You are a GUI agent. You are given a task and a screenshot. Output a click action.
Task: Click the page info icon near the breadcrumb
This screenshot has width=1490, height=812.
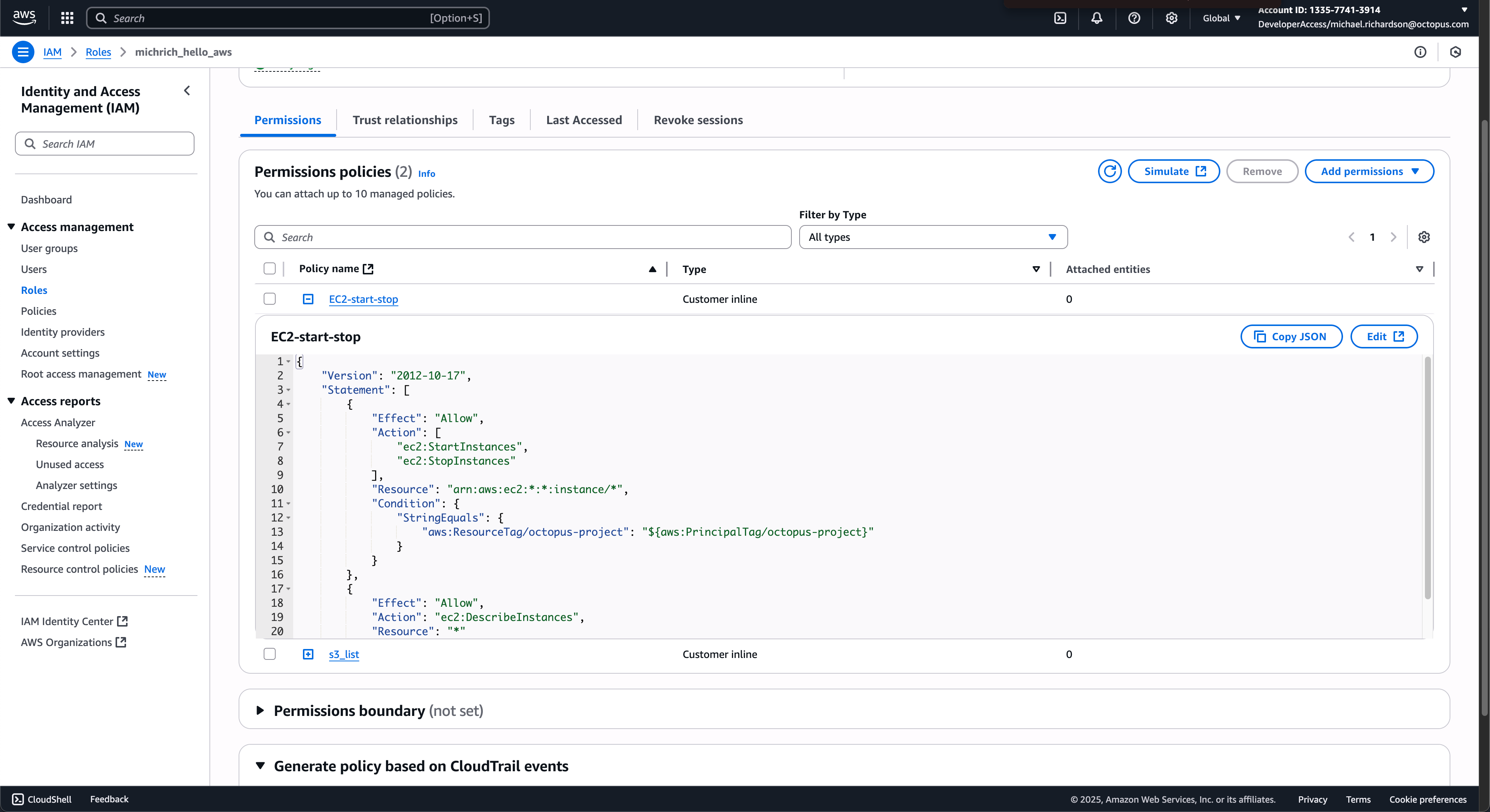(1420, 52)
